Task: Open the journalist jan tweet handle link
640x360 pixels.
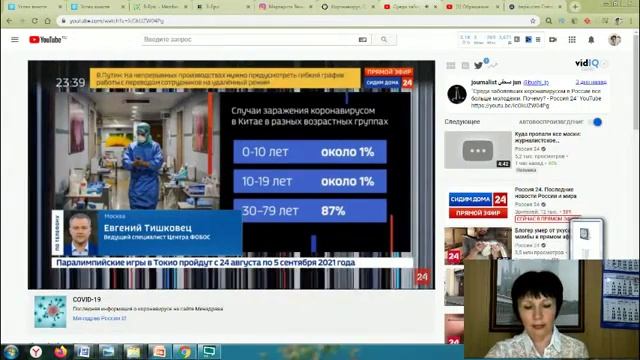Action: [x=536, y=82]
